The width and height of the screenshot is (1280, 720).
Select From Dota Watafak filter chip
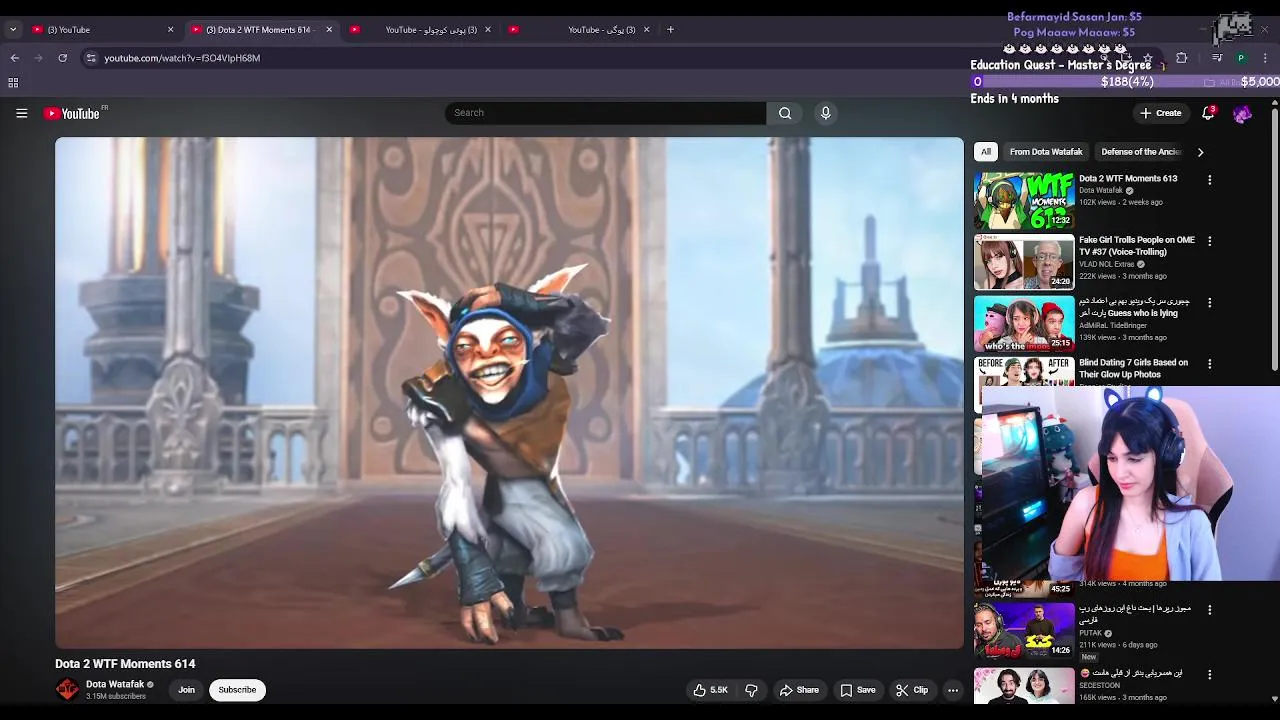1046,152
